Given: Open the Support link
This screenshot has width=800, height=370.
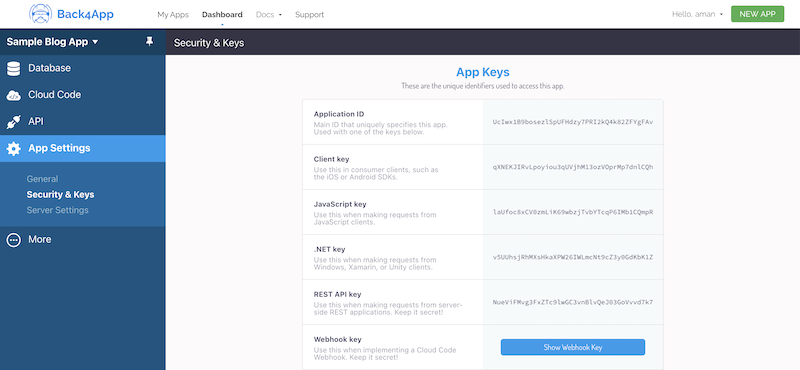Looking at the screenshot, I should [309, 14].
